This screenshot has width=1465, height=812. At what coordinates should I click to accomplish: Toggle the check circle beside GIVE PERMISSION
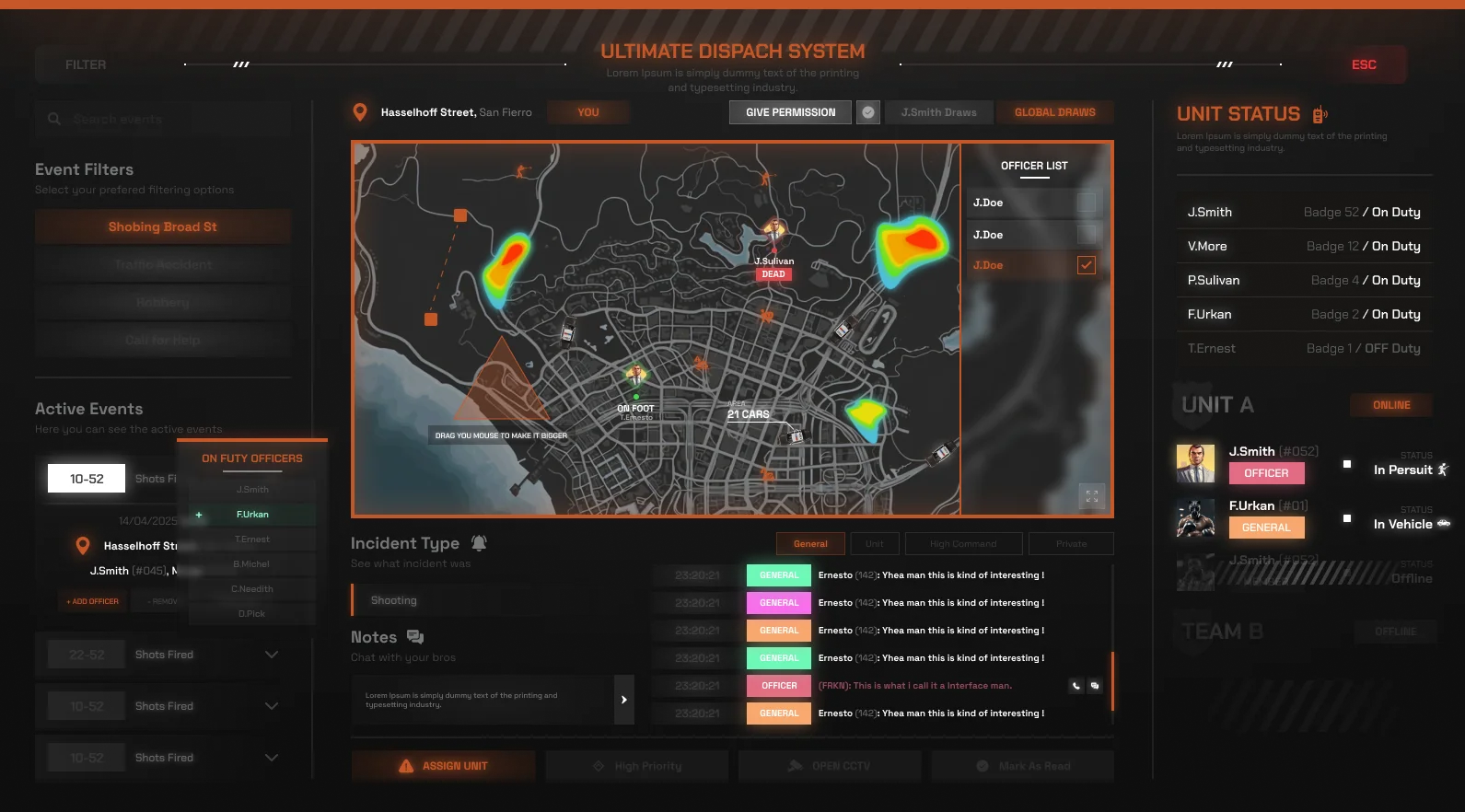868,112
